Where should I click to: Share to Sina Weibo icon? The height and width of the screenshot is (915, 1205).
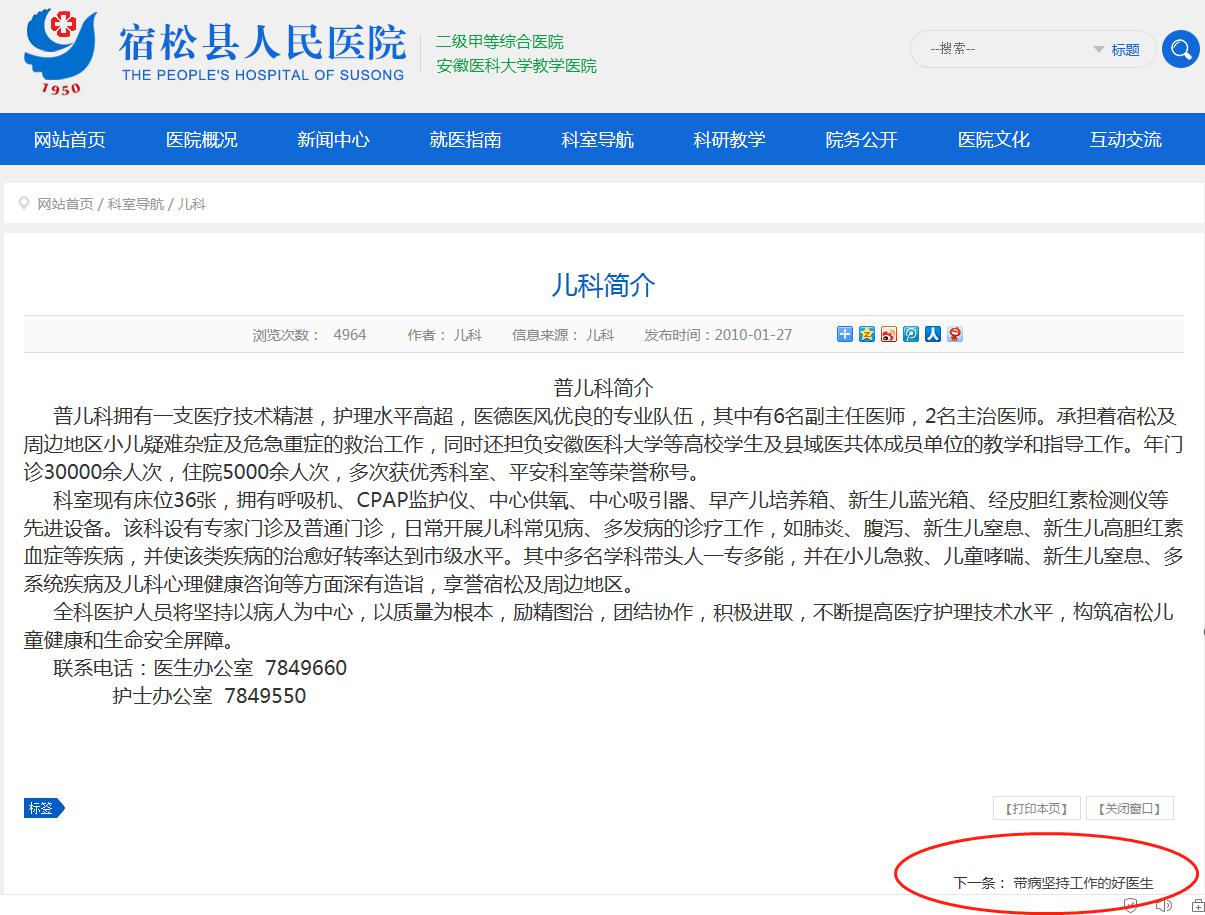[x=888, y=334]
